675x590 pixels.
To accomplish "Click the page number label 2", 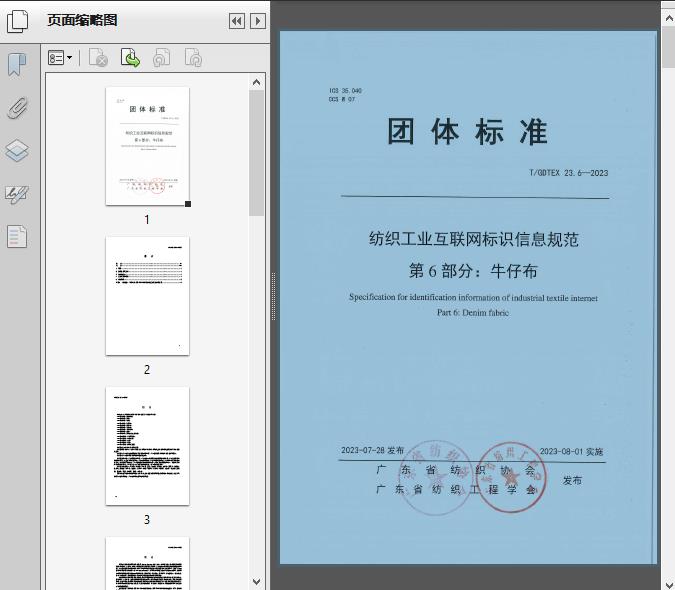I will tap(147, 370).
